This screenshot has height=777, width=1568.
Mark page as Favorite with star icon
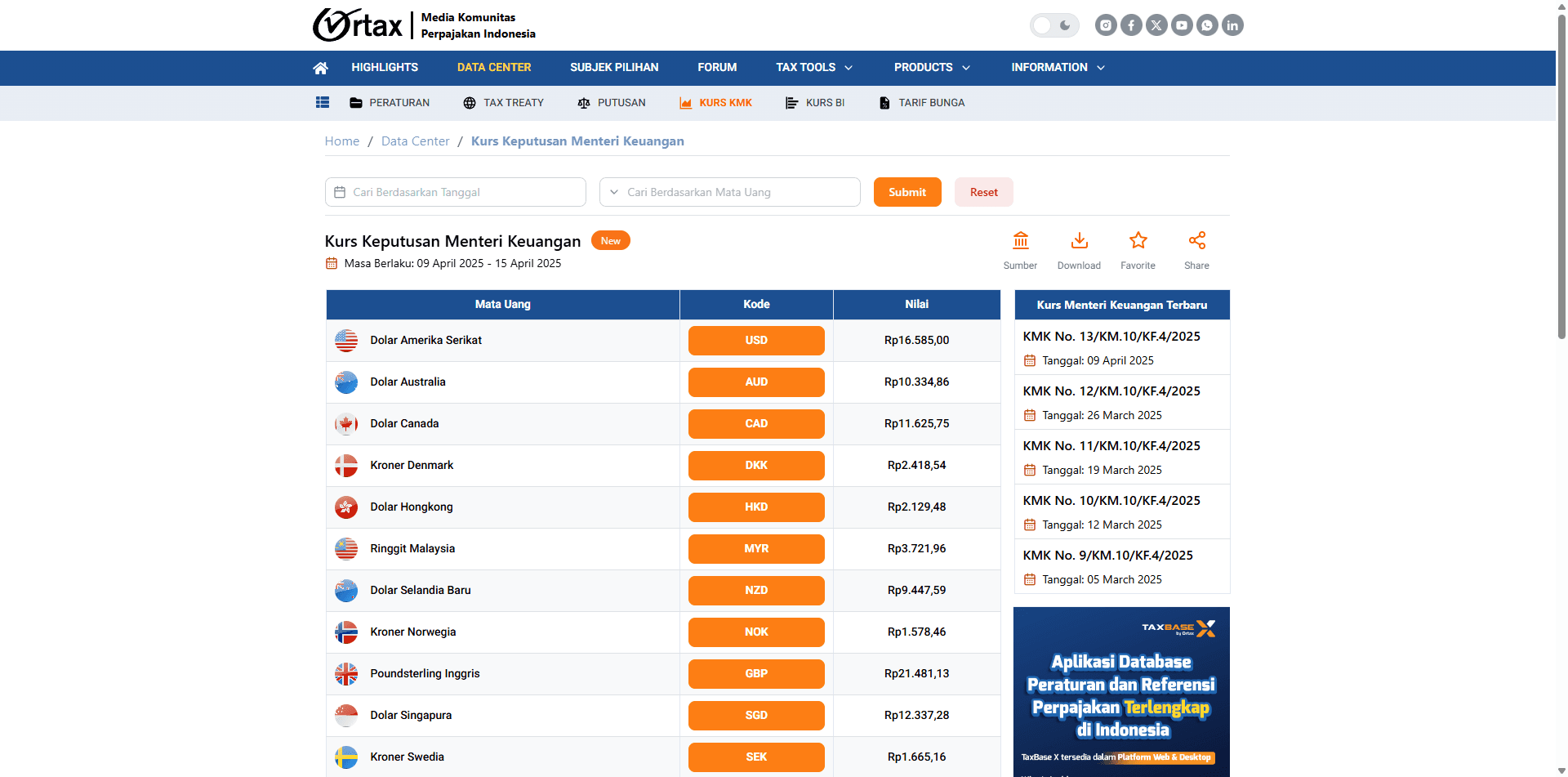[1138, 241]
